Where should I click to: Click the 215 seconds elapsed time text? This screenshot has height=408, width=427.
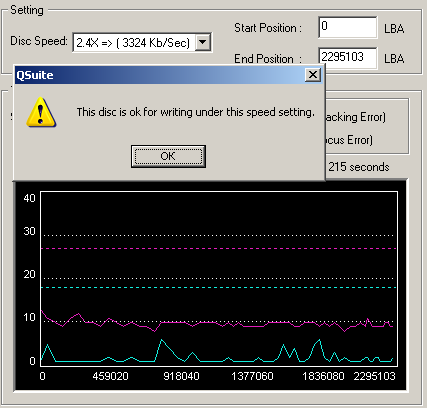[359, 167]
